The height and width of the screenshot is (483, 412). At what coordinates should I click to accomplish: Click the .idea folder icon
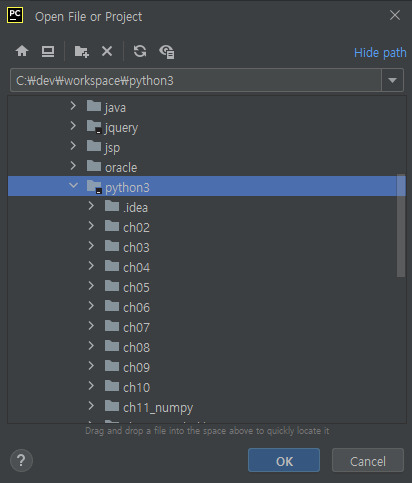click(x=112, y=206)
